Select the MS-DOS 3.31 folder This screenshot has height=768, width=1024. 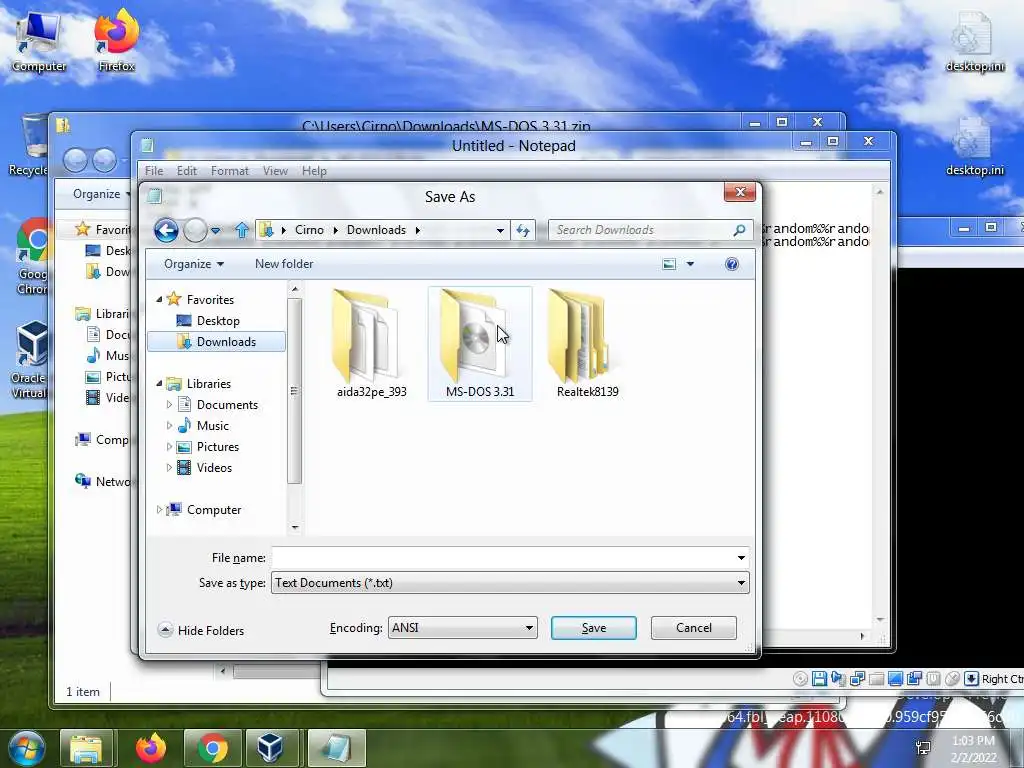tap(480, 343)
